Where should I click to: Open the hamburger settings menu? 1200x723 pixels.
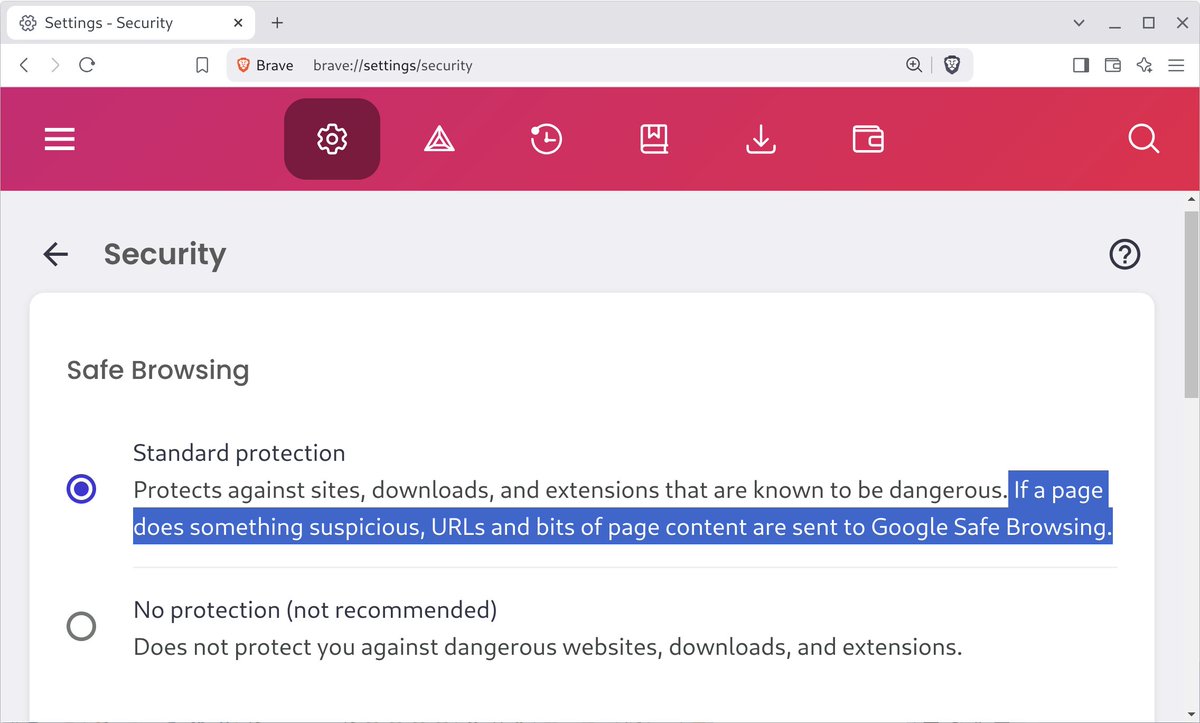59,139
